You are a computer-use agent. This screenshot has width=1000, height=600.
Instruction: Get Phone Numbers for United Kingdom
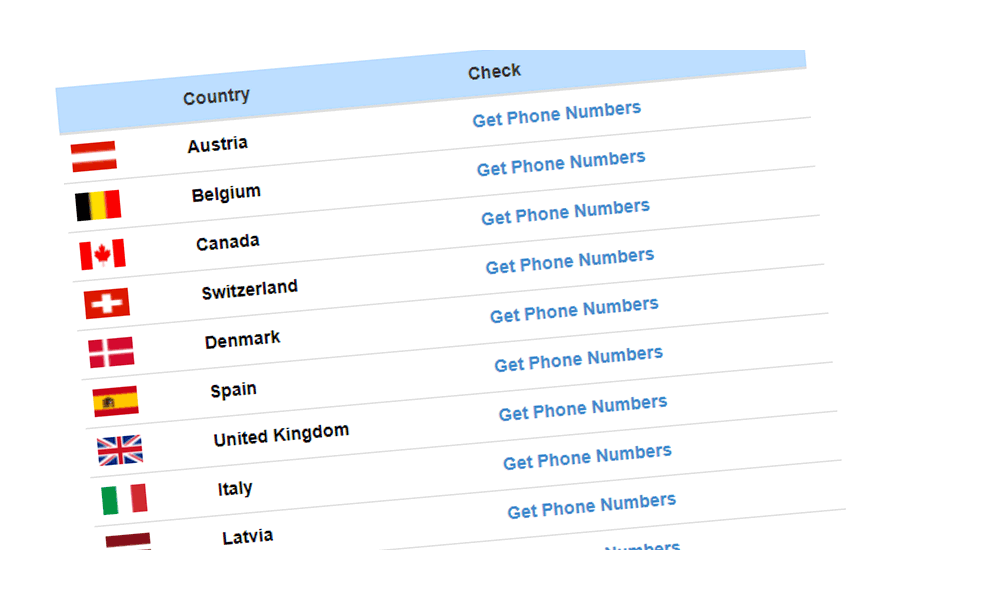point(583,408)
